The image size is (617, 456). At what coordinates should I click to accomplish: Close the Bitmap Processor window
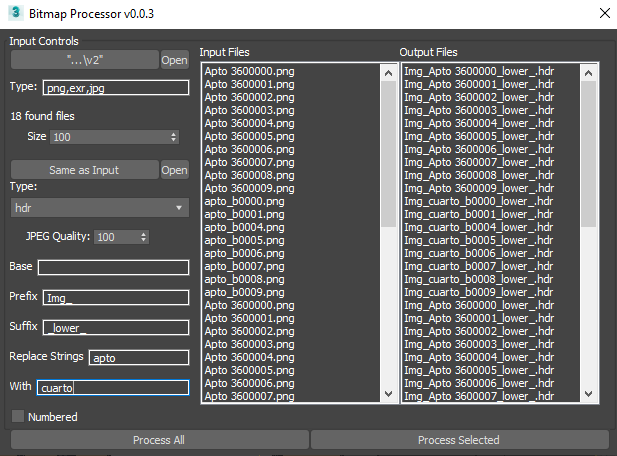pos(605,13)
